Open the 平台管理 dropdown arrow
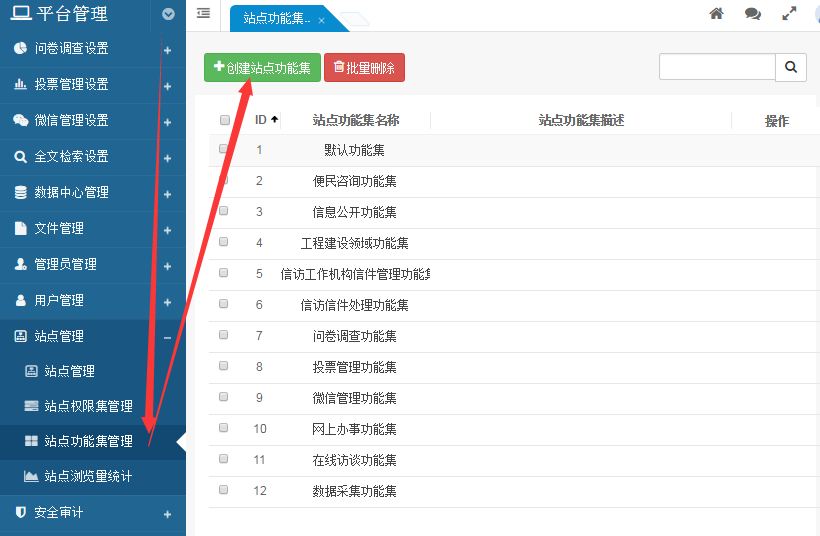This screenshot has width=820, height=536. click(168, 14)
